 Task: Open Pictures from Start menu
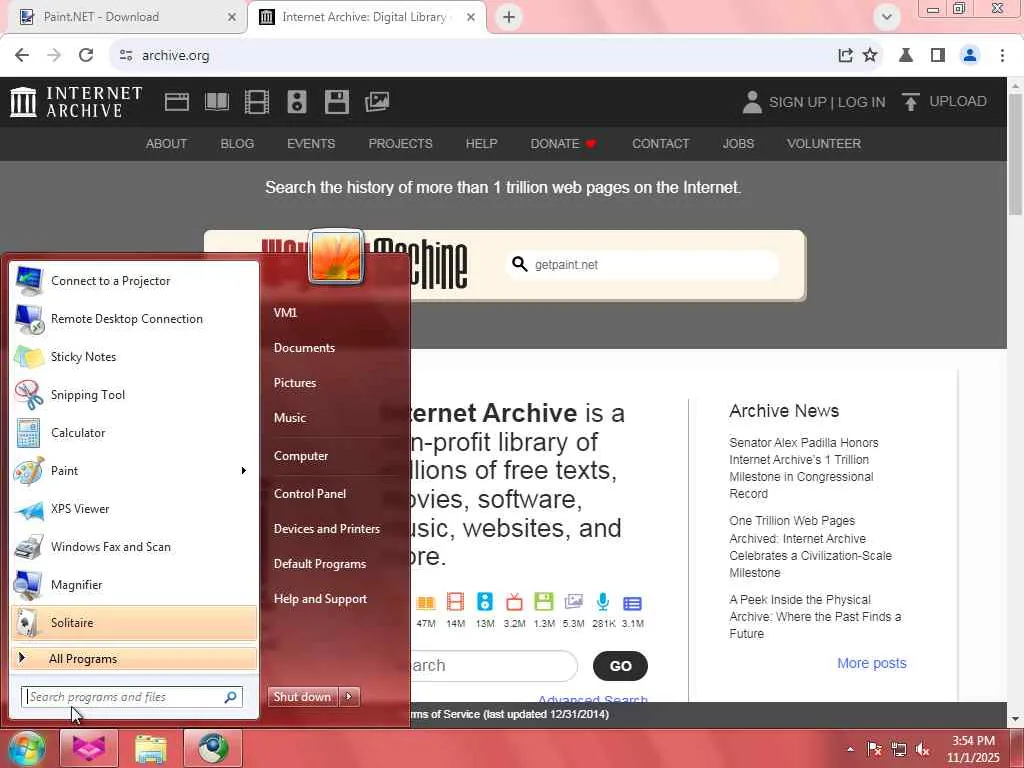(x=295, y=383)
